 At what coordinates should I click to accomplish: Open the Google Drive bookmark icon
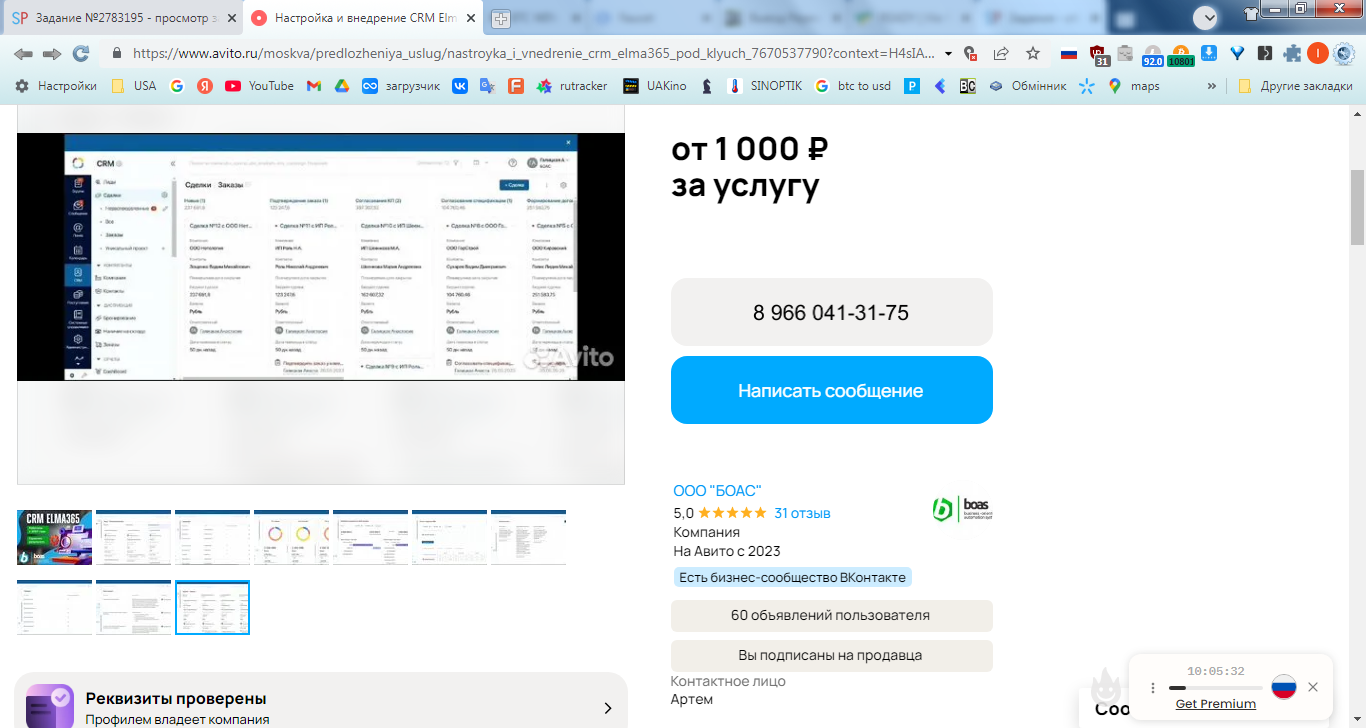tap(341, 86)
